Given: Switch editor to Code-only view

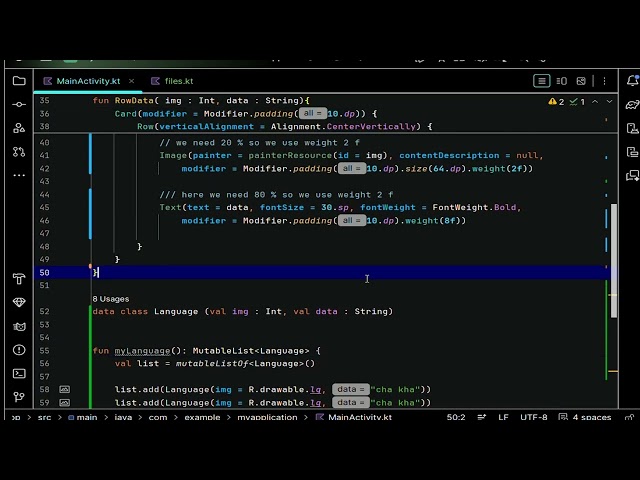Looking at the screenshot, I should coord(542,81).
